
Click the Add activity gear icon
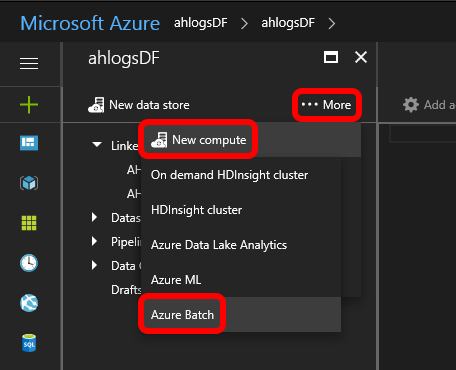click(411, 105)
